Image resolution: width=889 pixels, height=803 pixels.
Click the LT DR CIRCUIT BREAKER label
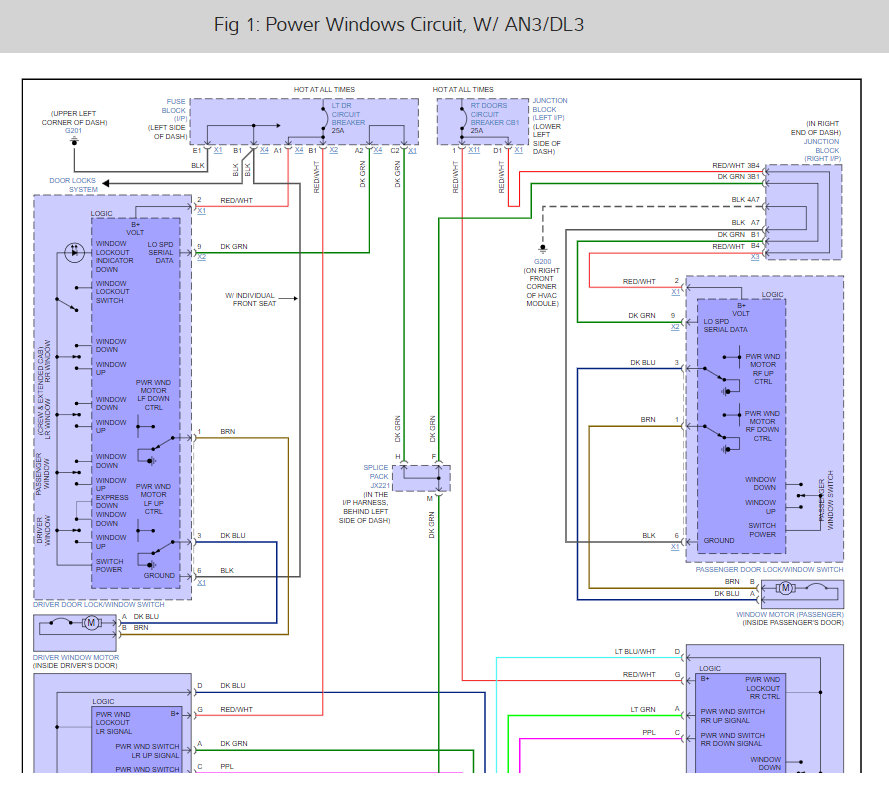[x=348, y=114]
